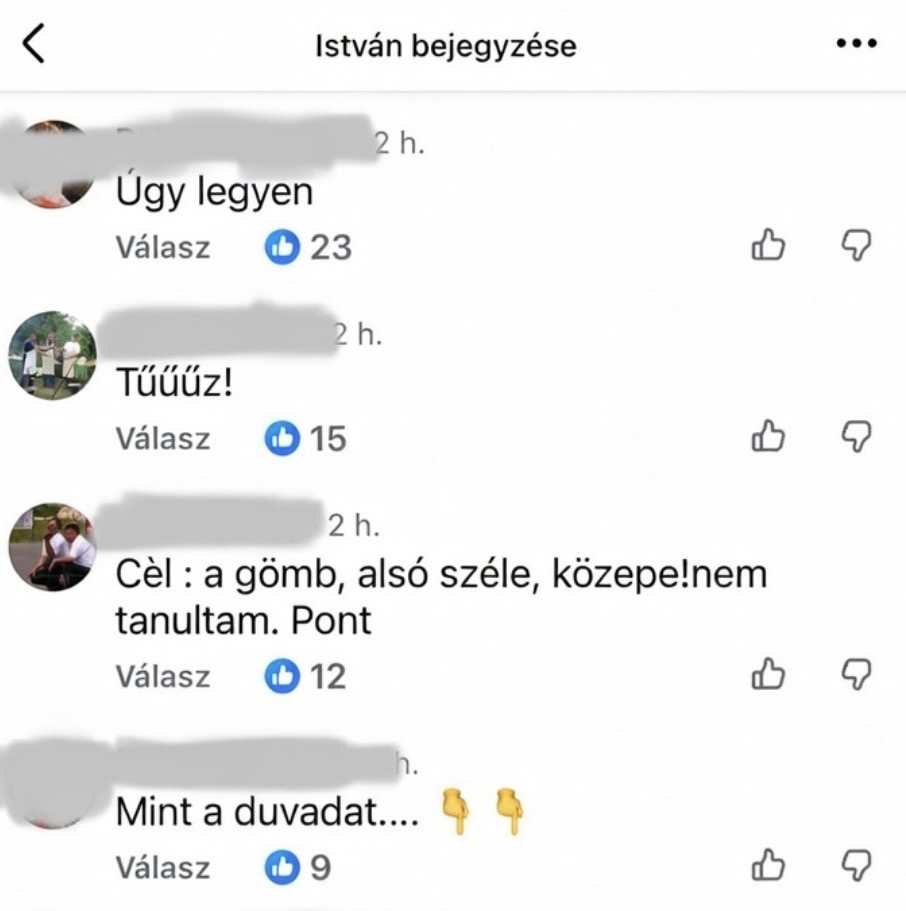Select Válasz under the "tanultam. Pont" comment
Screen dimensions: 906x911
pyautogui.click(x=163, y=677)
